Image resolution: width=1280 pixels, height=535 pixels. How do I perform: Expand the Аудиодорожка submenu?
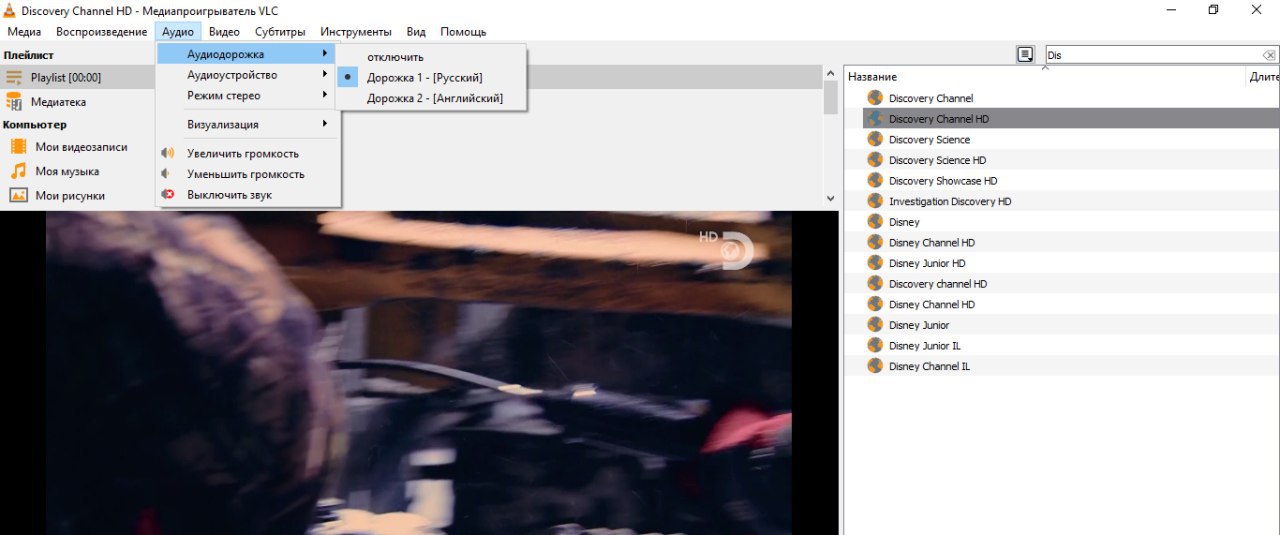246,54
